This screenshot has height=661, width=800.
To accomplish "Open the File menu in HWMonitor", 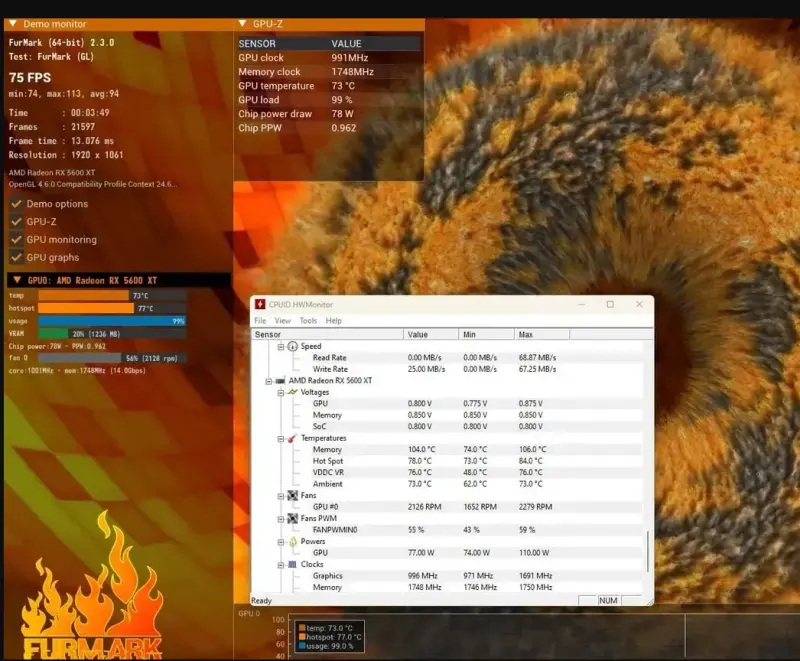I will coord(260,321).
